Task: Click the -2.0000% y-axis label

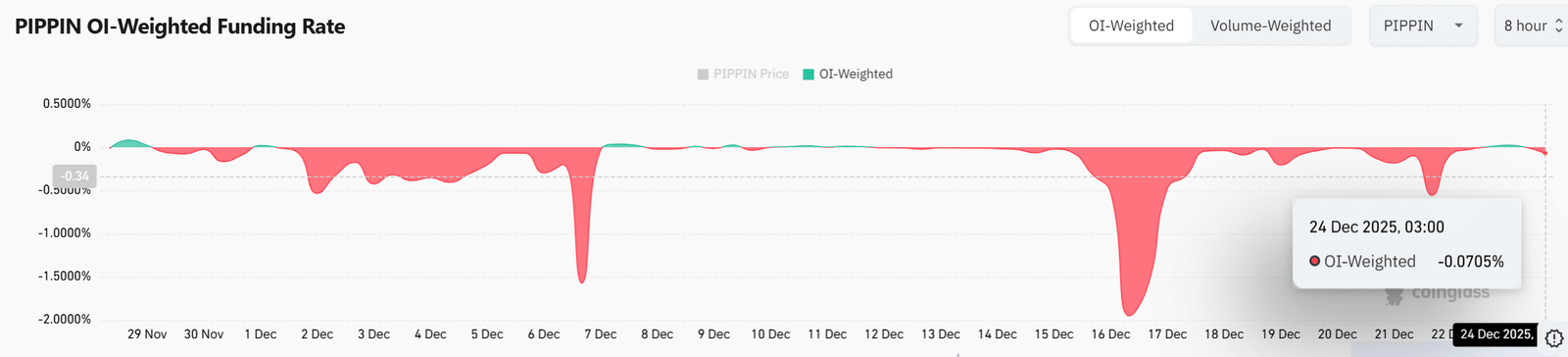Action: [65, 320]
